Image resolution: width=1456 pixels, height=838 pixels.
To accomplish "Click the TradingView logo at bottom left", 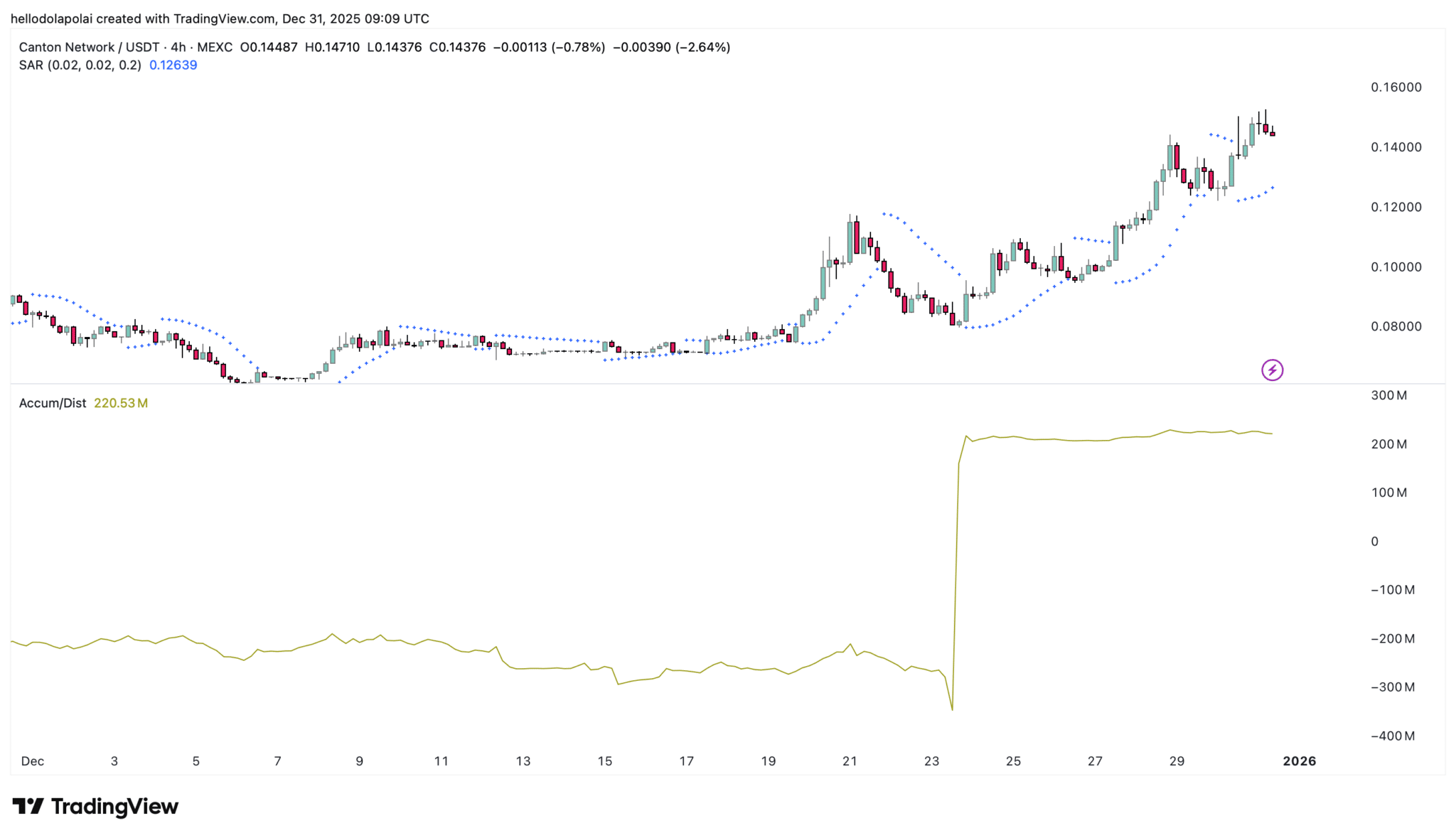I will coord(96,807).
